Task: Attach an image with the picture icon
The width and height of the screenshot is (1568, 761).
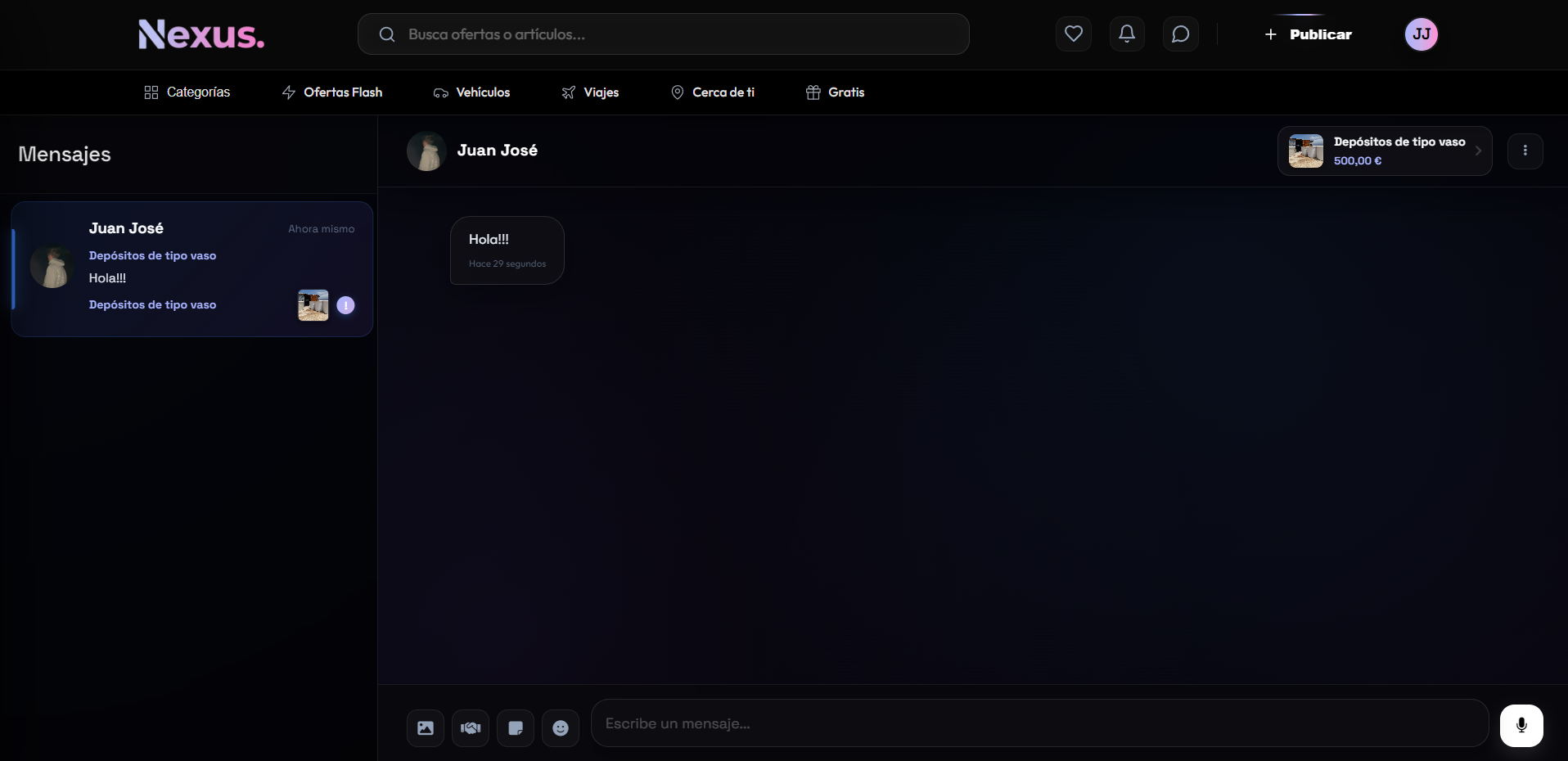Action: click(x=426, y=728)
